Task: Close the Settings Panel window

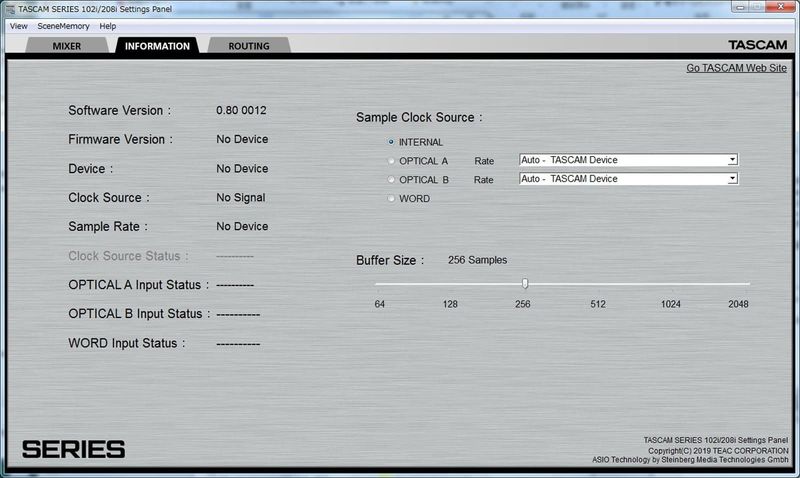Action: point(780,7)
